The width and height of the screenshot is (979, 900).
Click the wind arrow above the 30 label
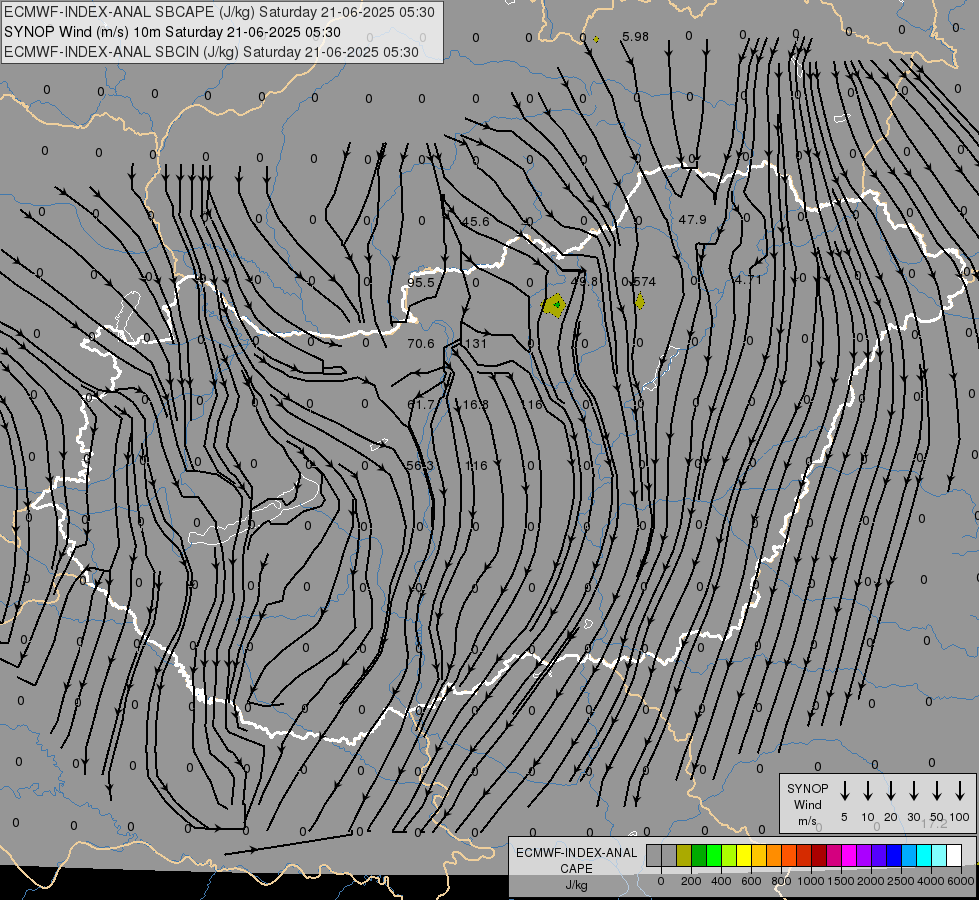point(913,791)
